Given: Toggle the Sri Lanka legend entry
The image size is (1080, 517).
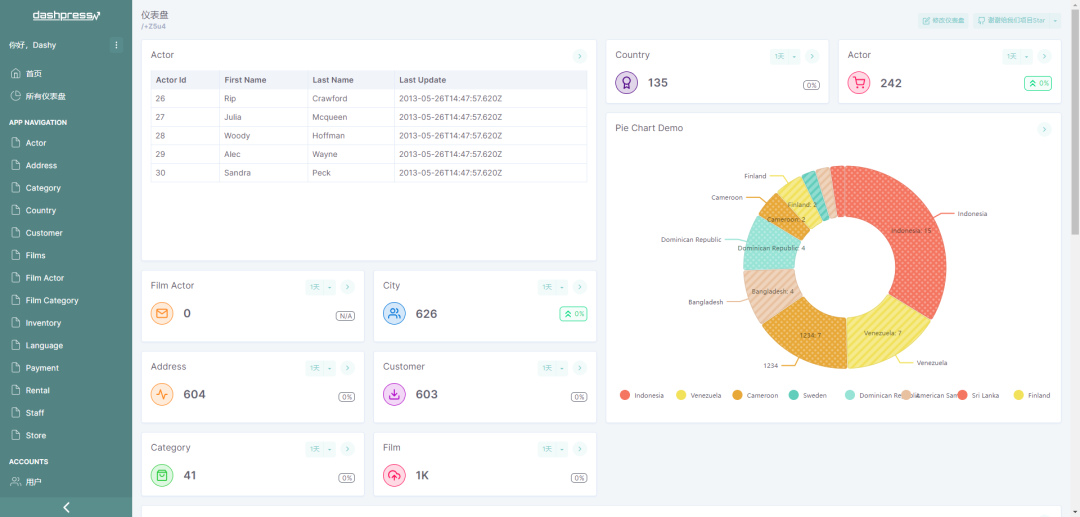Looking at the screenshot, I should (977, 395).
